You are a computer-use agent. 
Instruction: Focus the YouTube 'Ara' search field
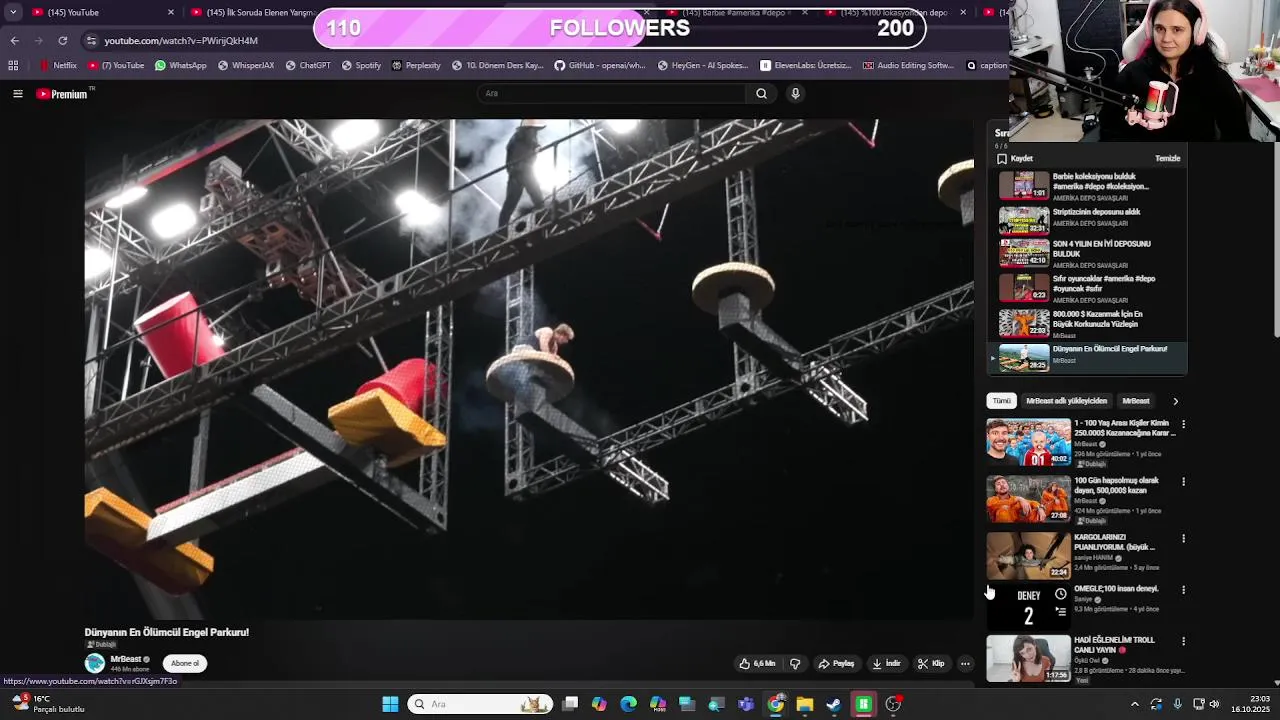[x=612, y=93]
